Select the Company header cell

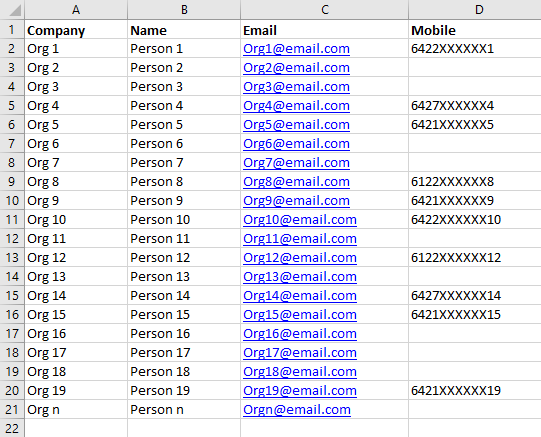point(76,30)
